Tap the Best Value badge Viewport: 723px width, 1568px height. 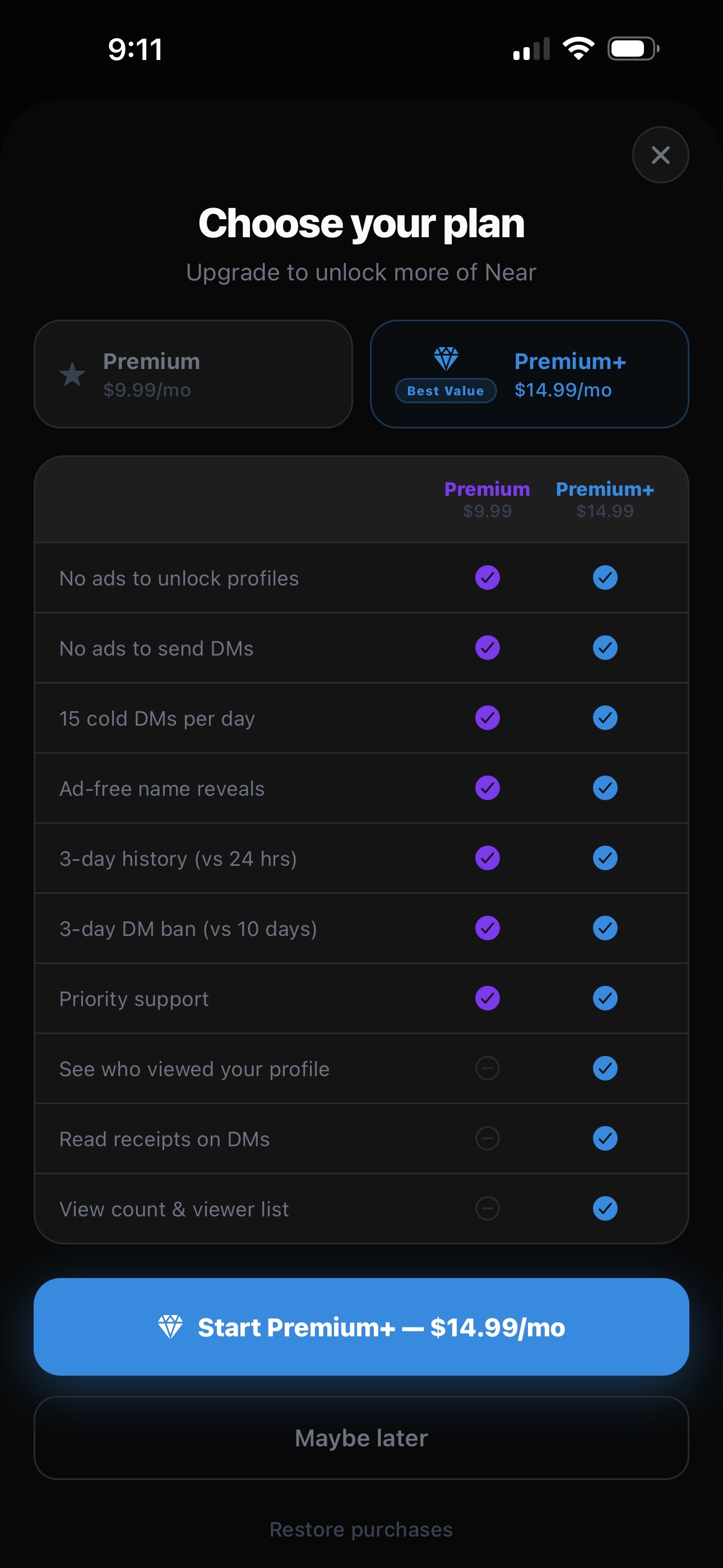pos(446,391)
